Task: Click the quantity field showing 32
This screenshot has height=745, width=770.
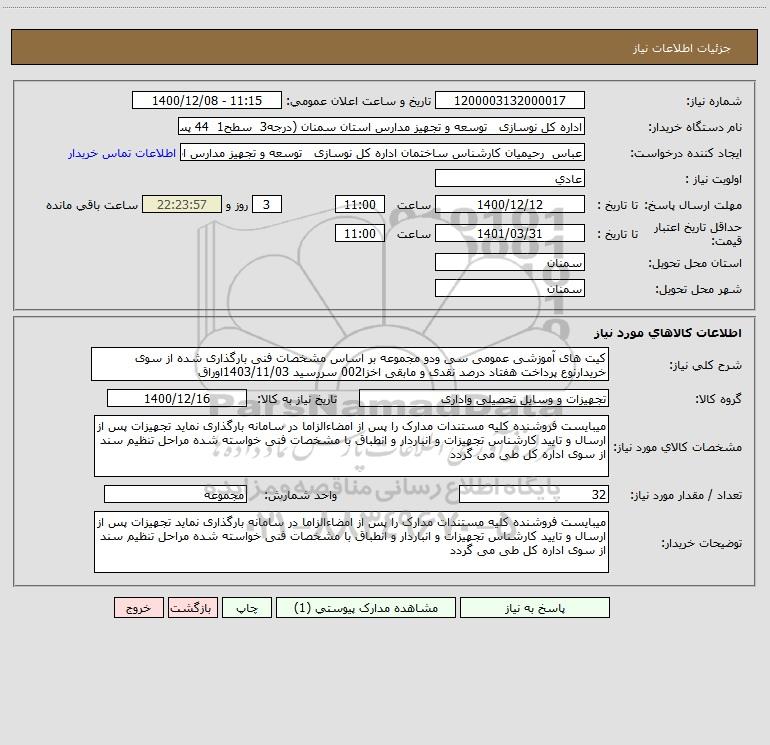Action: pyautogui.click(x=534, y=494)
